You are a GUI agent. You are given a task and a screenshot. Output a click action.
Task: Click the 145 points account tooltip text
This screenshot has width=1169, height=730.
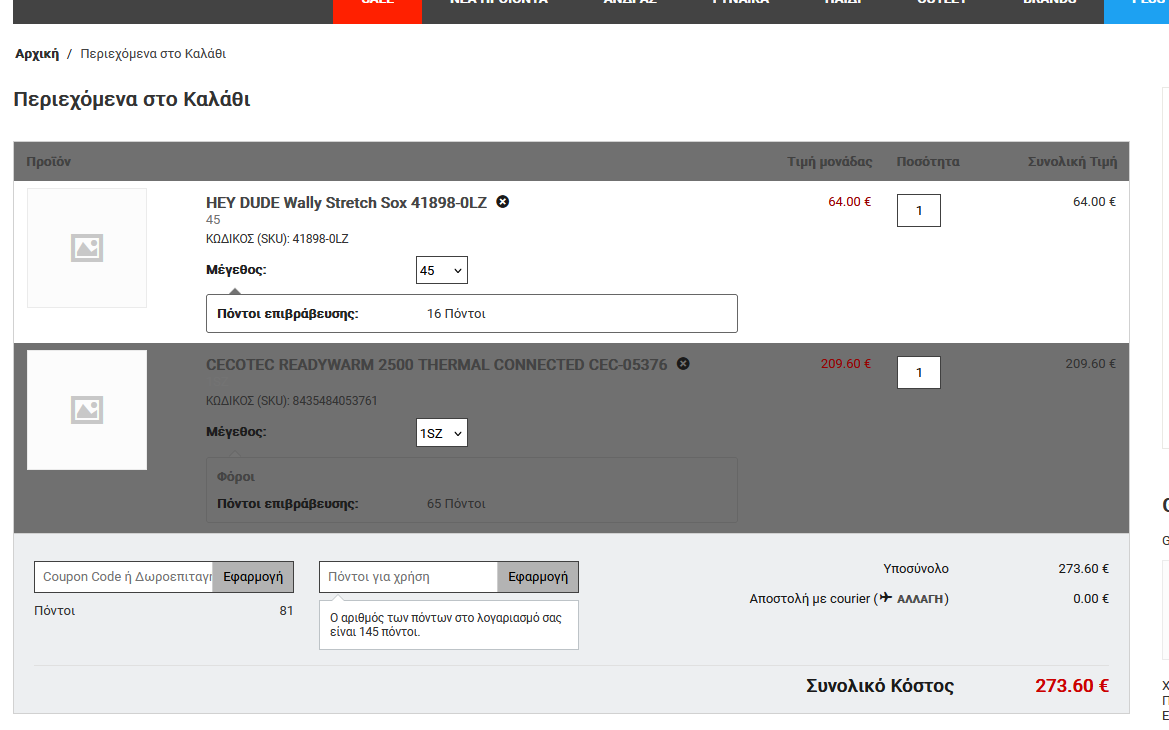[445, 625]
